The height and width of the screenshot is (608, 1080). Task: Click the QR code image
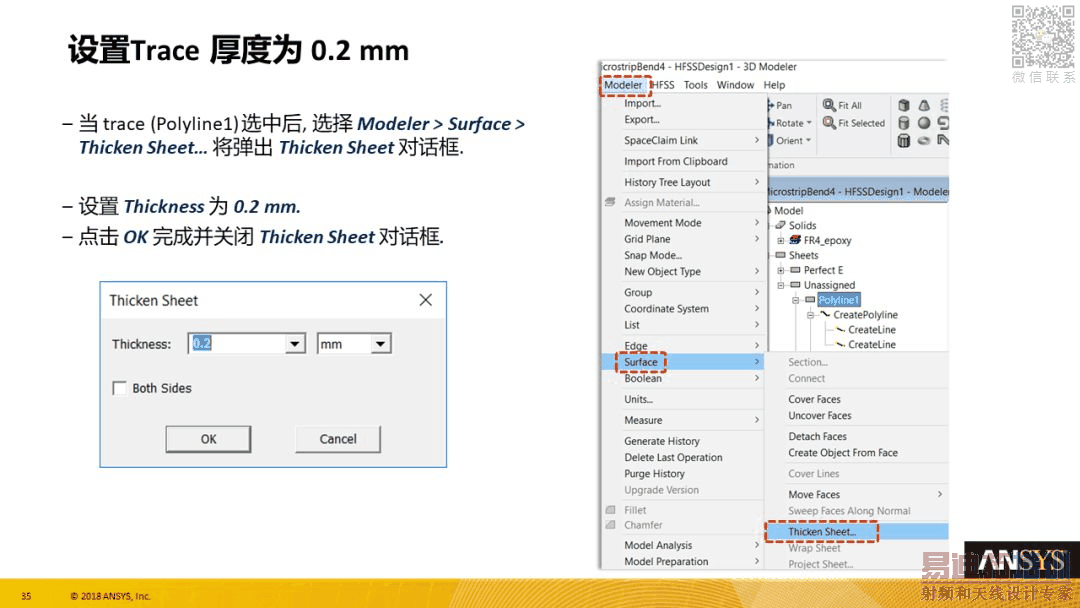1043,36
